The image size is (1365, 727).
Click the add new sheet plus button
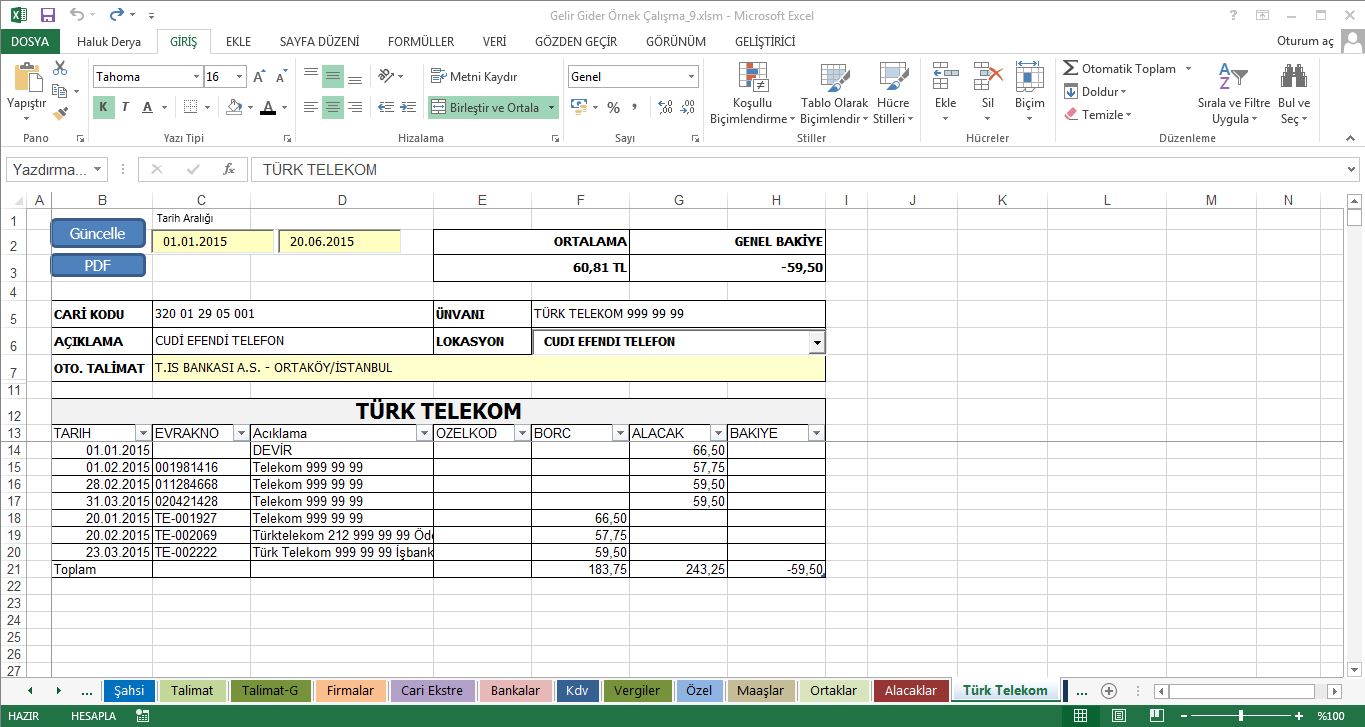coord(1109,690)
